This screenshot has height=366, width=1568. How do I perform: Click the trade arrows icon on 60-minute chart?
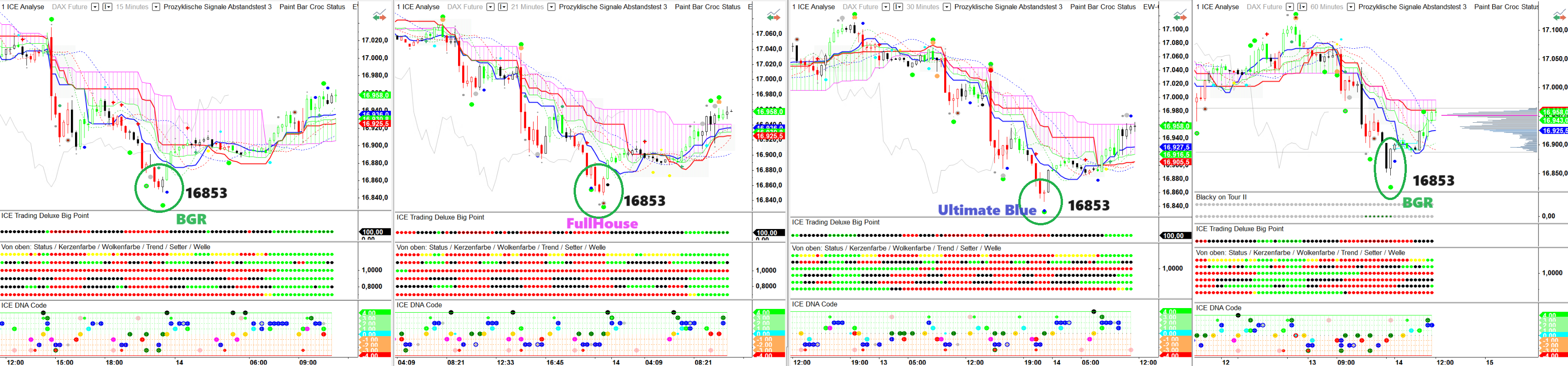tap(1559, 16)
